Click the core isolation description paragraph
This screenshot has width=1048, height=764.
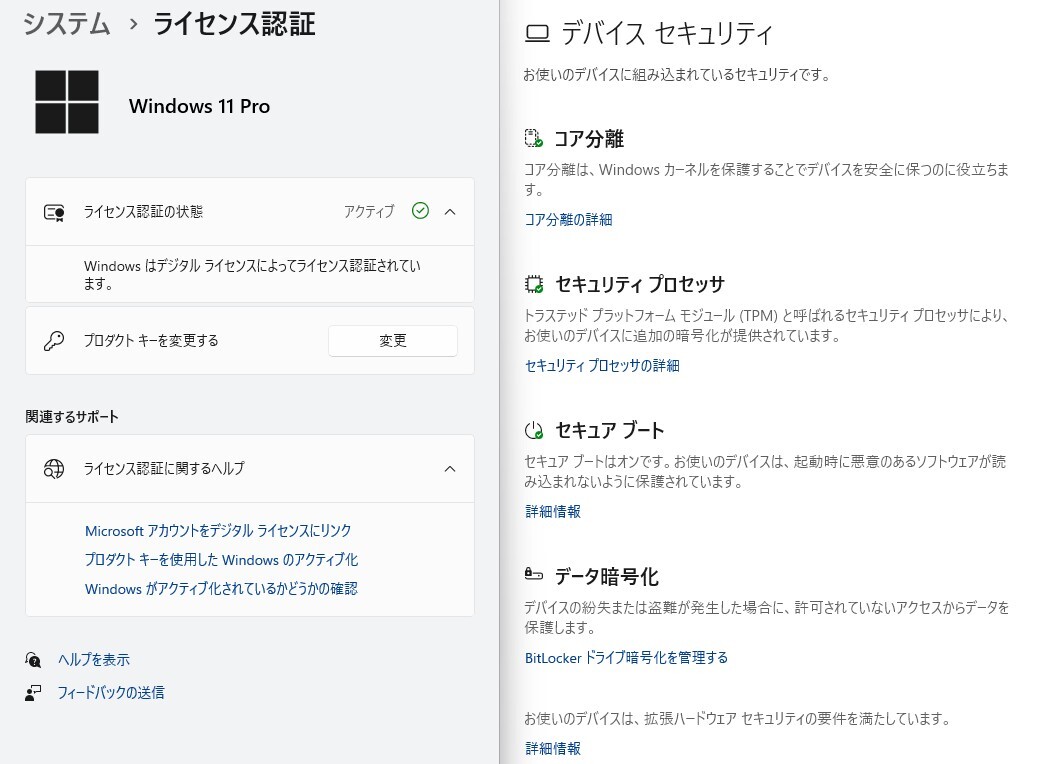pyautogui.click(x=767, y=180)
